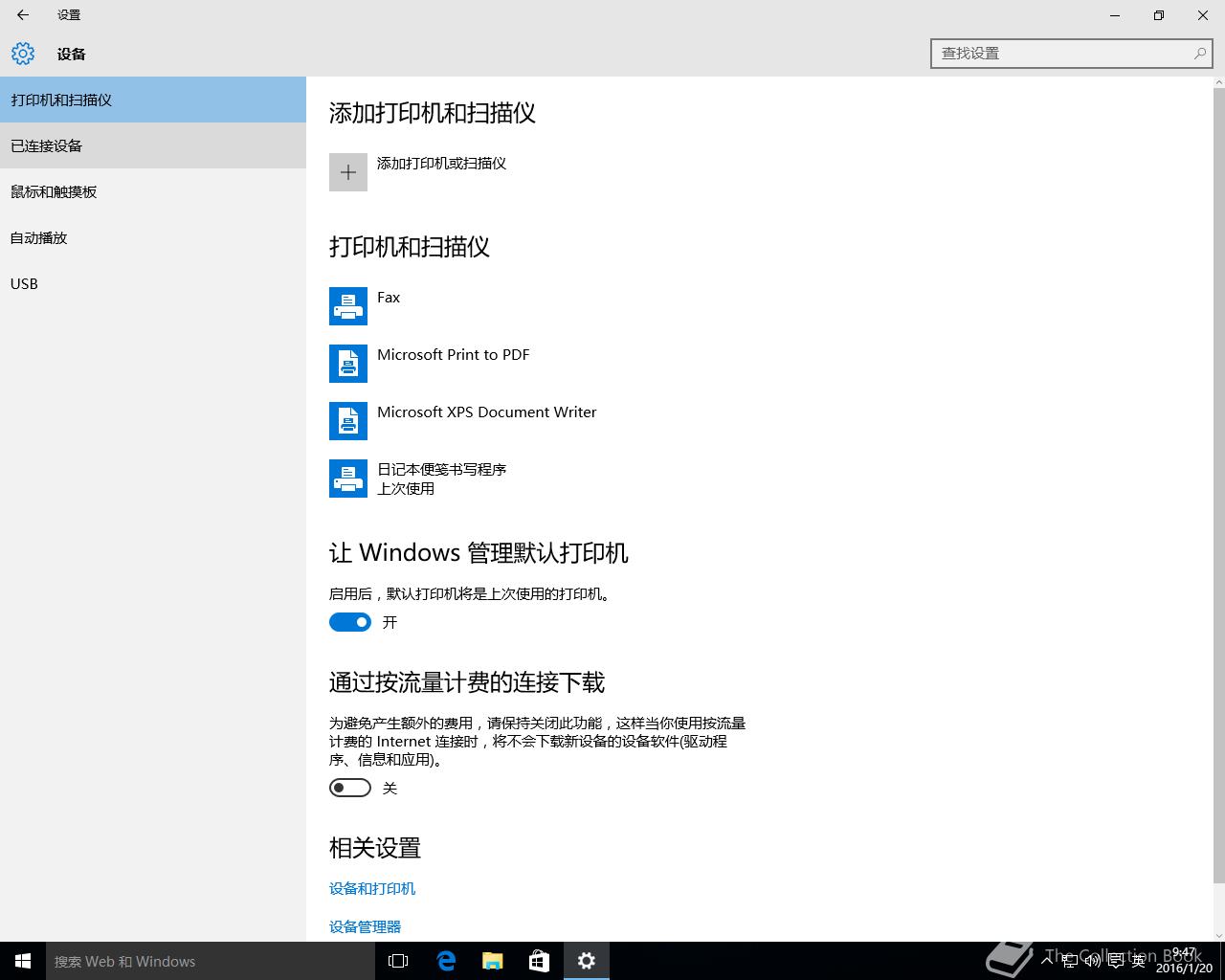1225x980 pixels.
Task: Select Microsoft Print to PDF icon
Action: click(348, 364)
